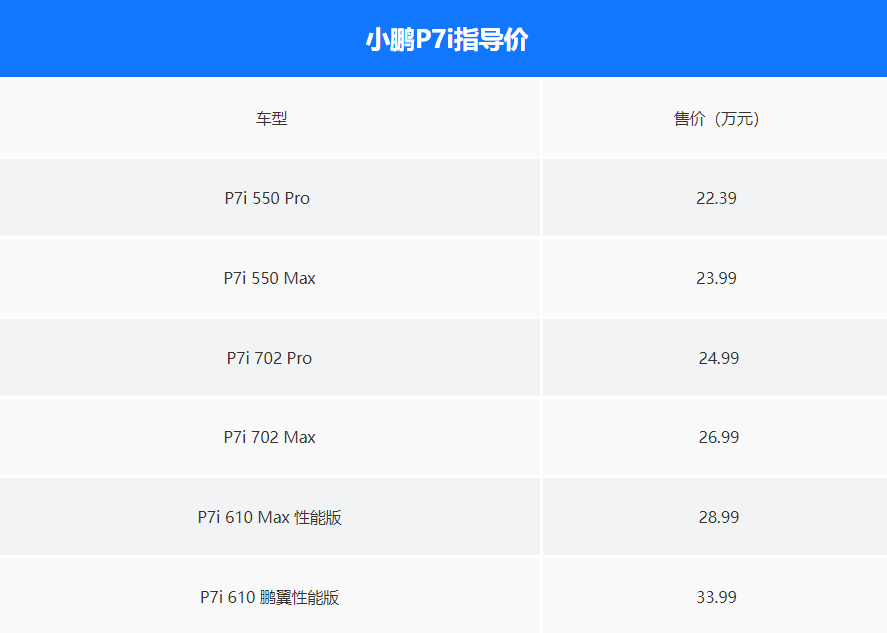
Task: Select the 售价（万元）column header
Action: 716,118
